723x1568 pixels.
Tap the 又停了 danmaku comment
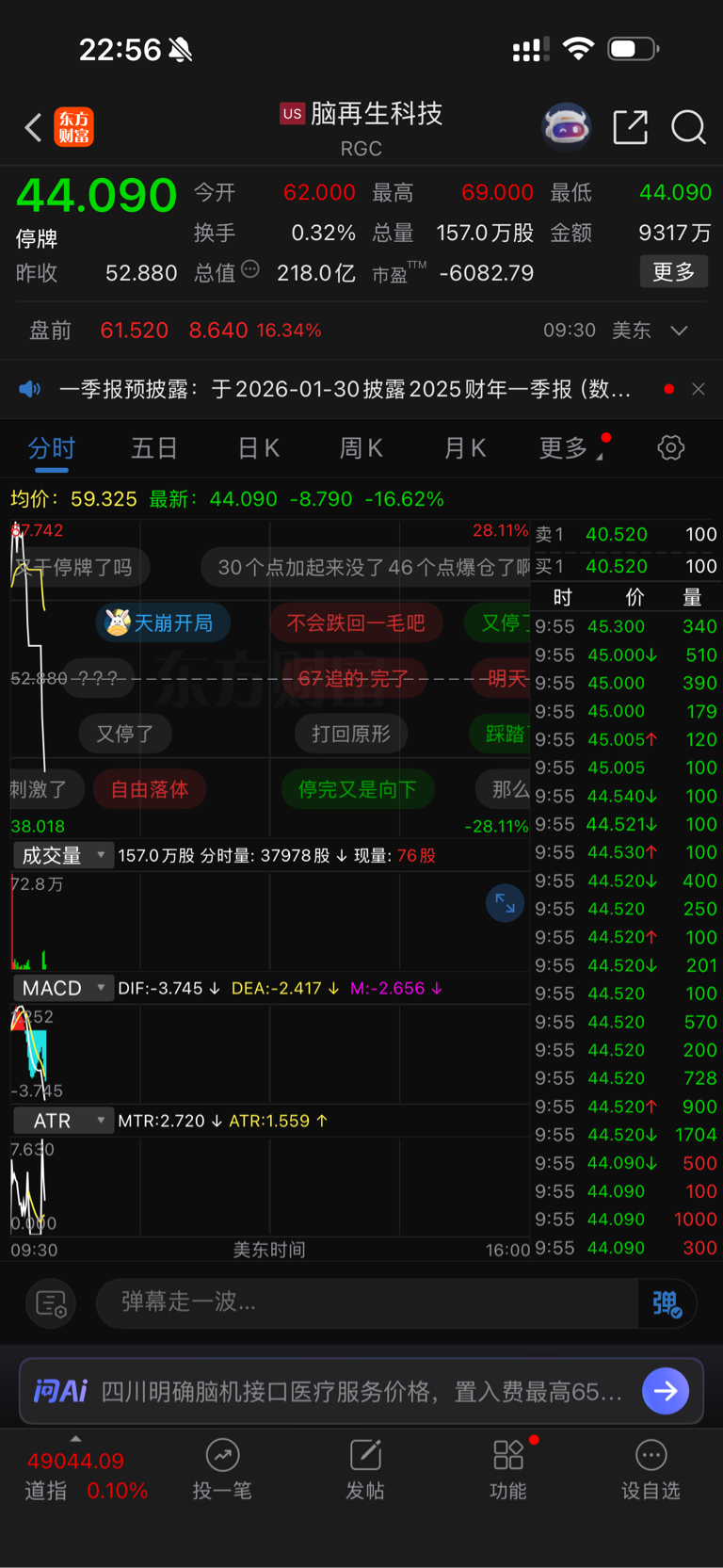(x=125, y=734)
